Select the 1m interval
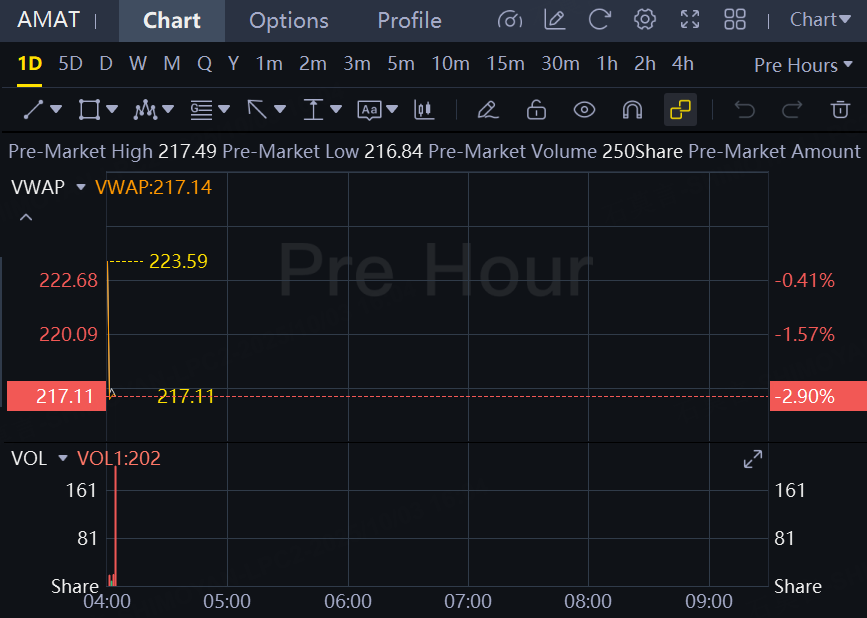This screenshot has height=618, width=867. 269,64
